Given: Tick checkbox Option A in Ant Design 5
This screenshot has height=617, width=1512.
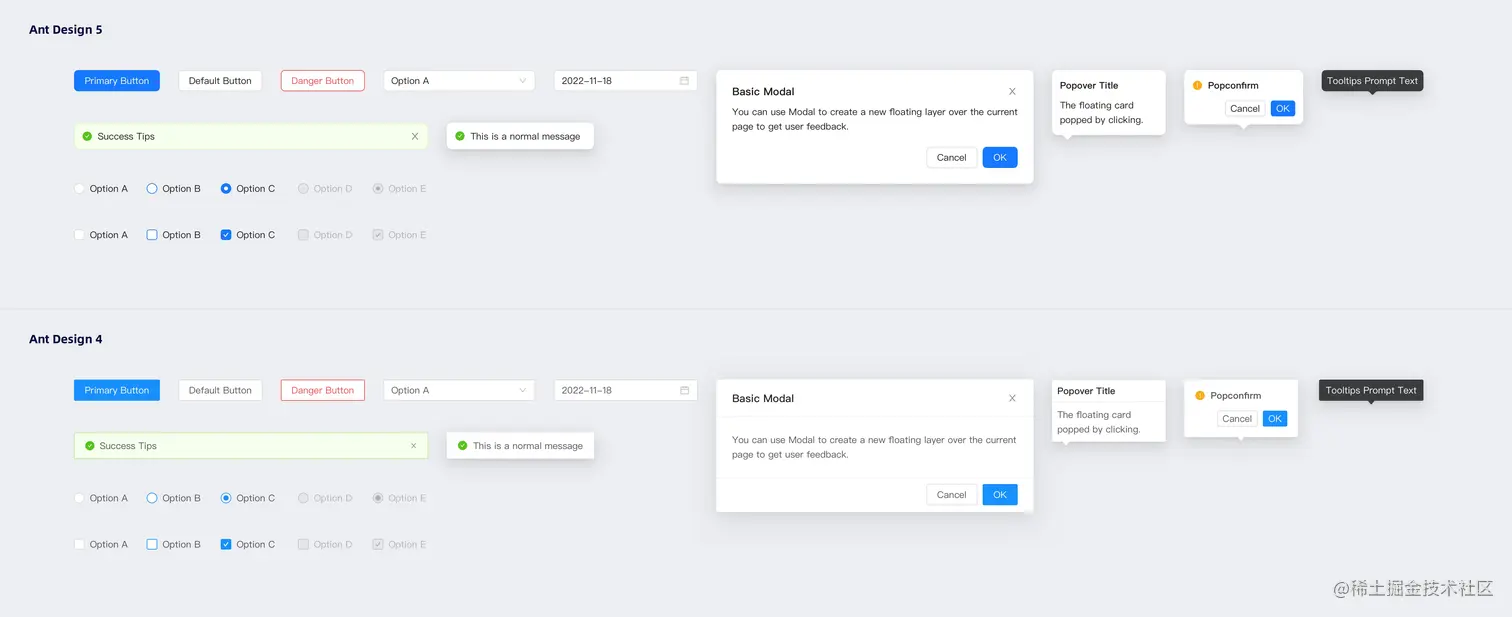Looking at the screenshot, I should coord(79,235).
